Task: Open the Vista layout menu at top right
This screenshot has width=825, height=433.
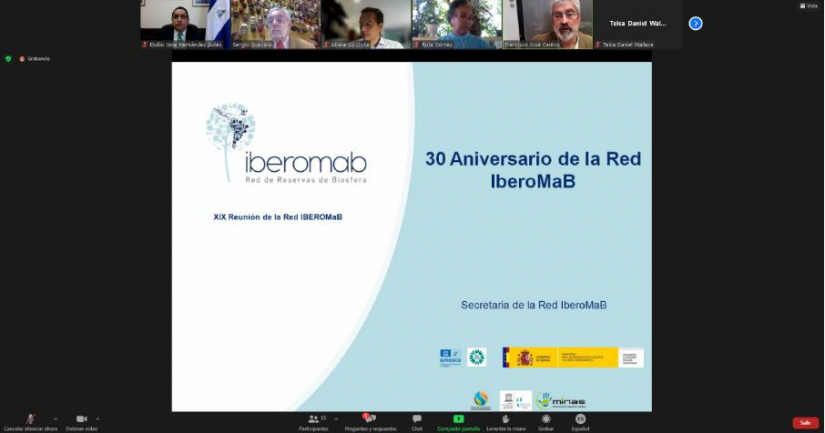Action: (809, 6)
